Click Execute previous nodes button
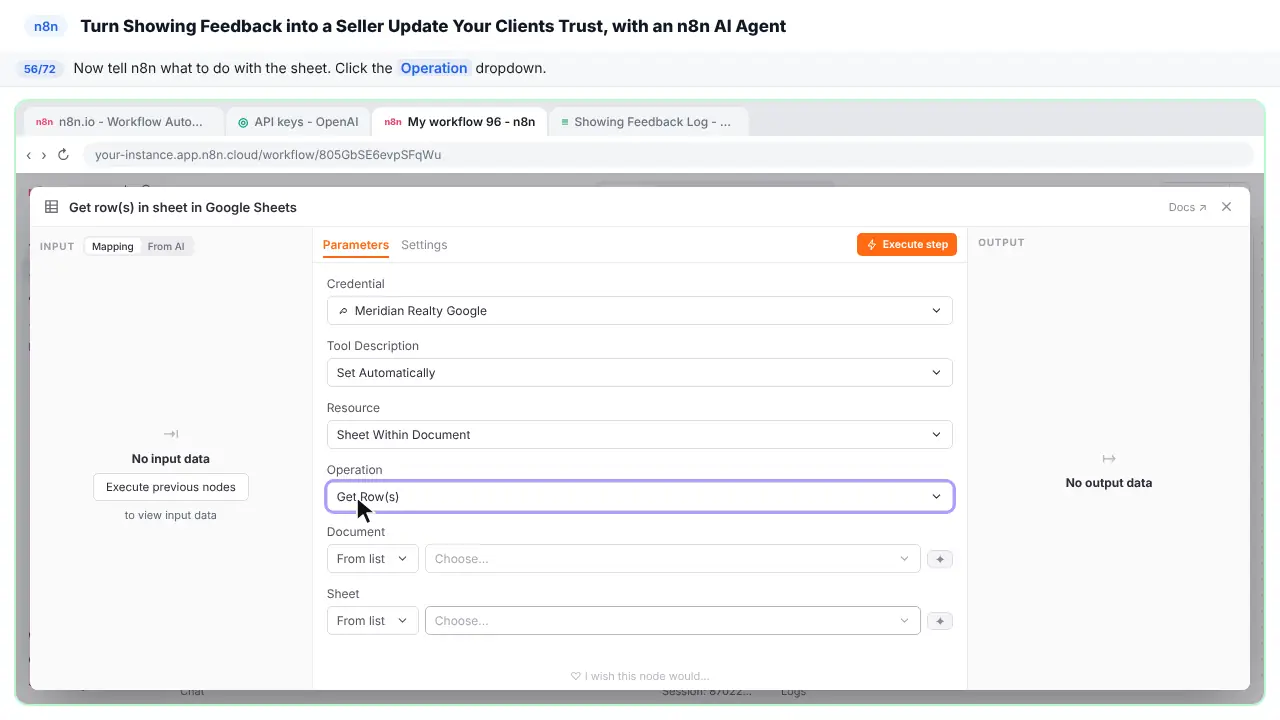 click(171, 487)
